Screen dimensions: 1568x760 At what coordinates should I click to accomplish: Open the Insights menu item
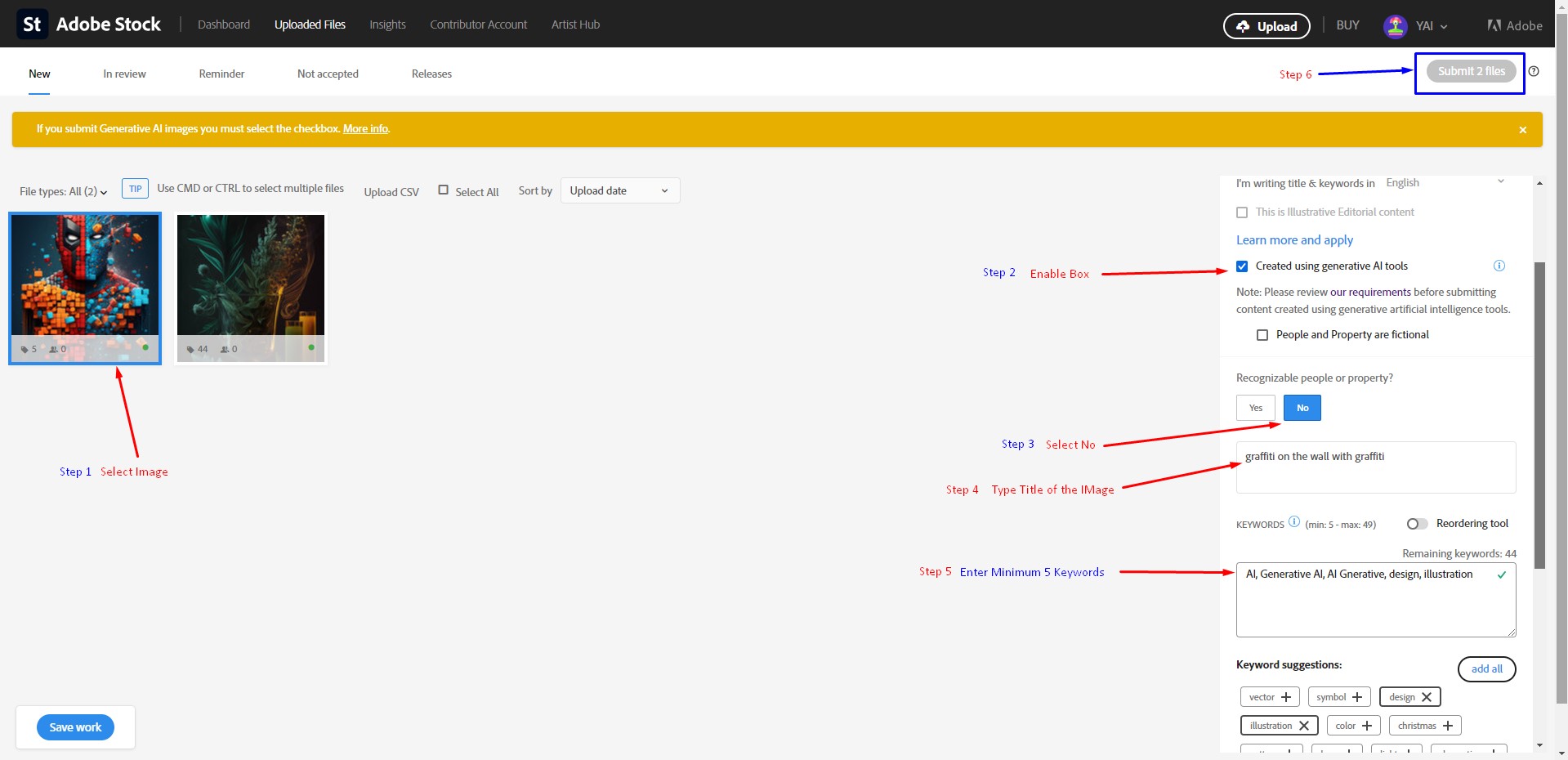387,25
